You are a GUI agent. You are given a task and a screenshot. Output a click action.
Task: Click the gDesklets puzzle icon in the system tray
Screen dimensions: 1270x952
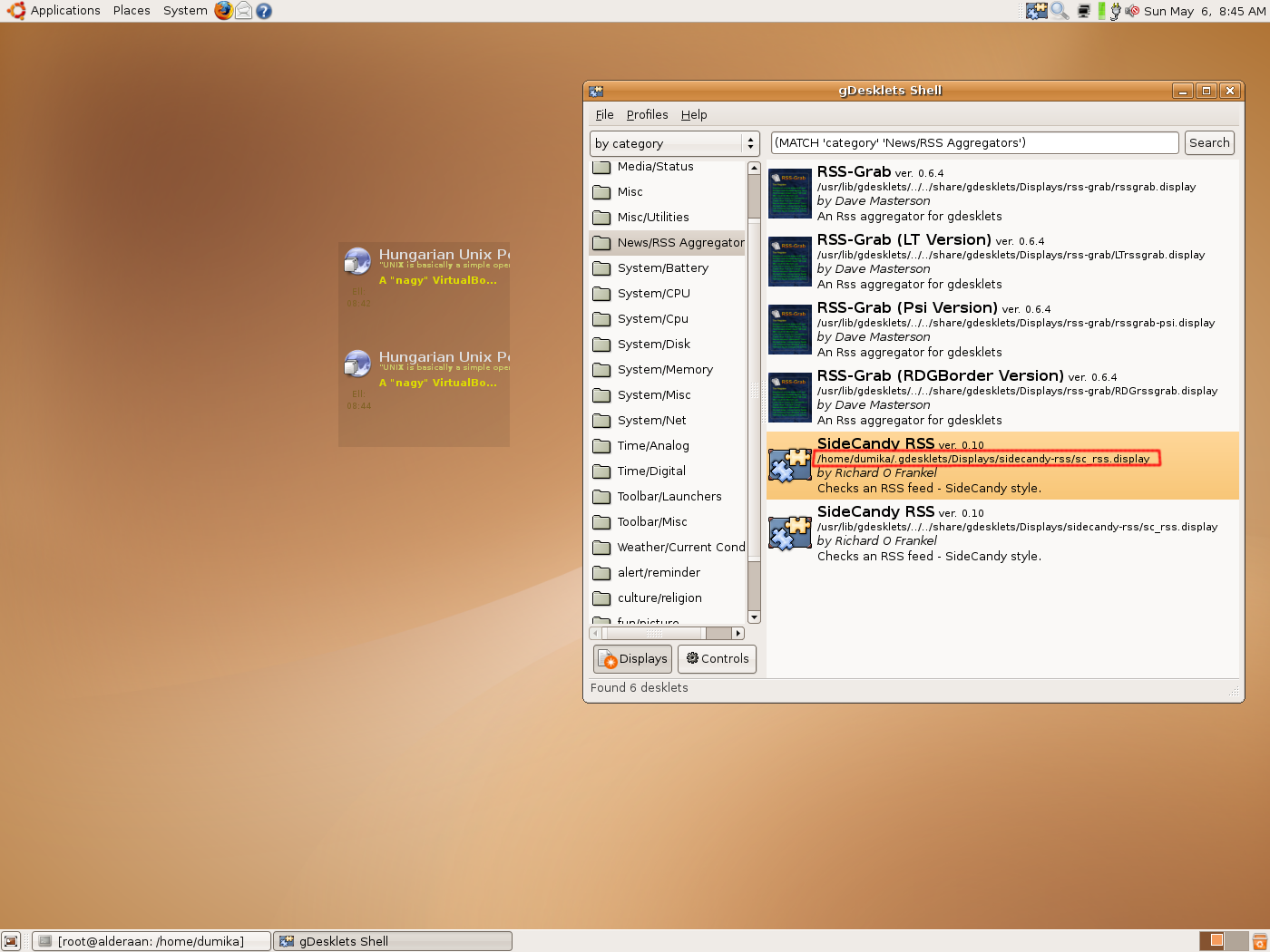click(1036, 11)
